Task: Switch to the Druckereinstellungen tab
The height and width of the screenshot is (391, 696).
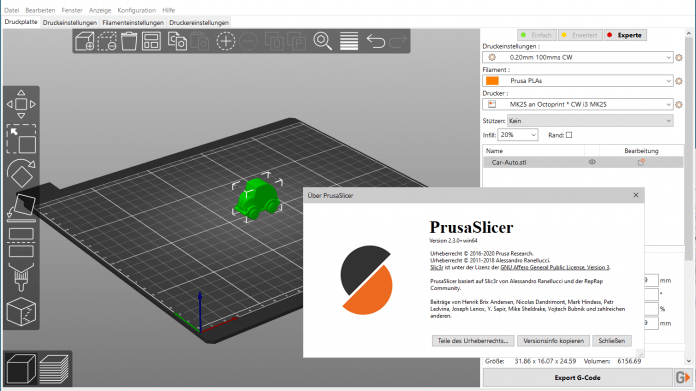Action: [199, 23]
